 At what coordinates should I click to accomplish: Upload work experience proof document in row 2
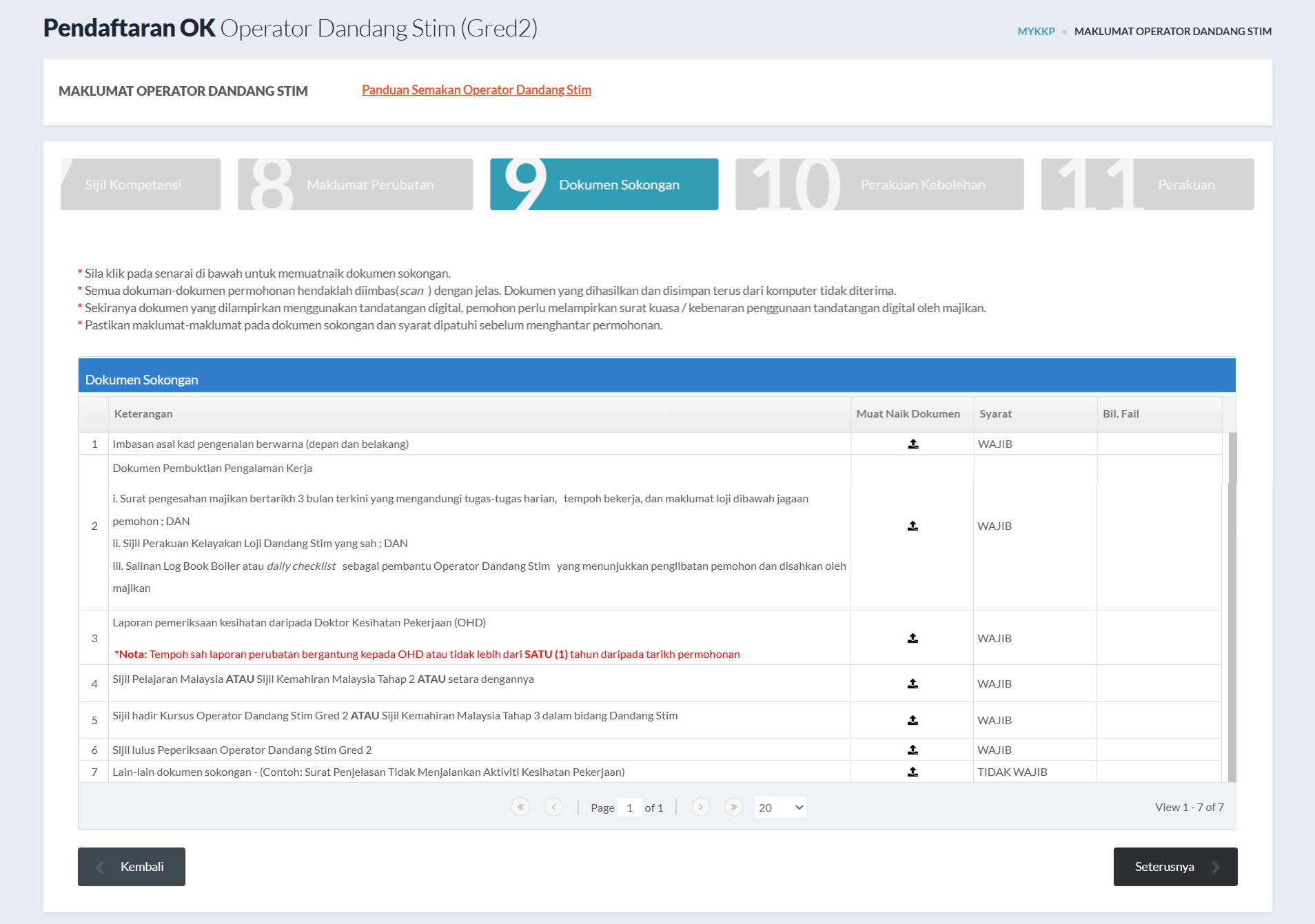click(913, 526)
